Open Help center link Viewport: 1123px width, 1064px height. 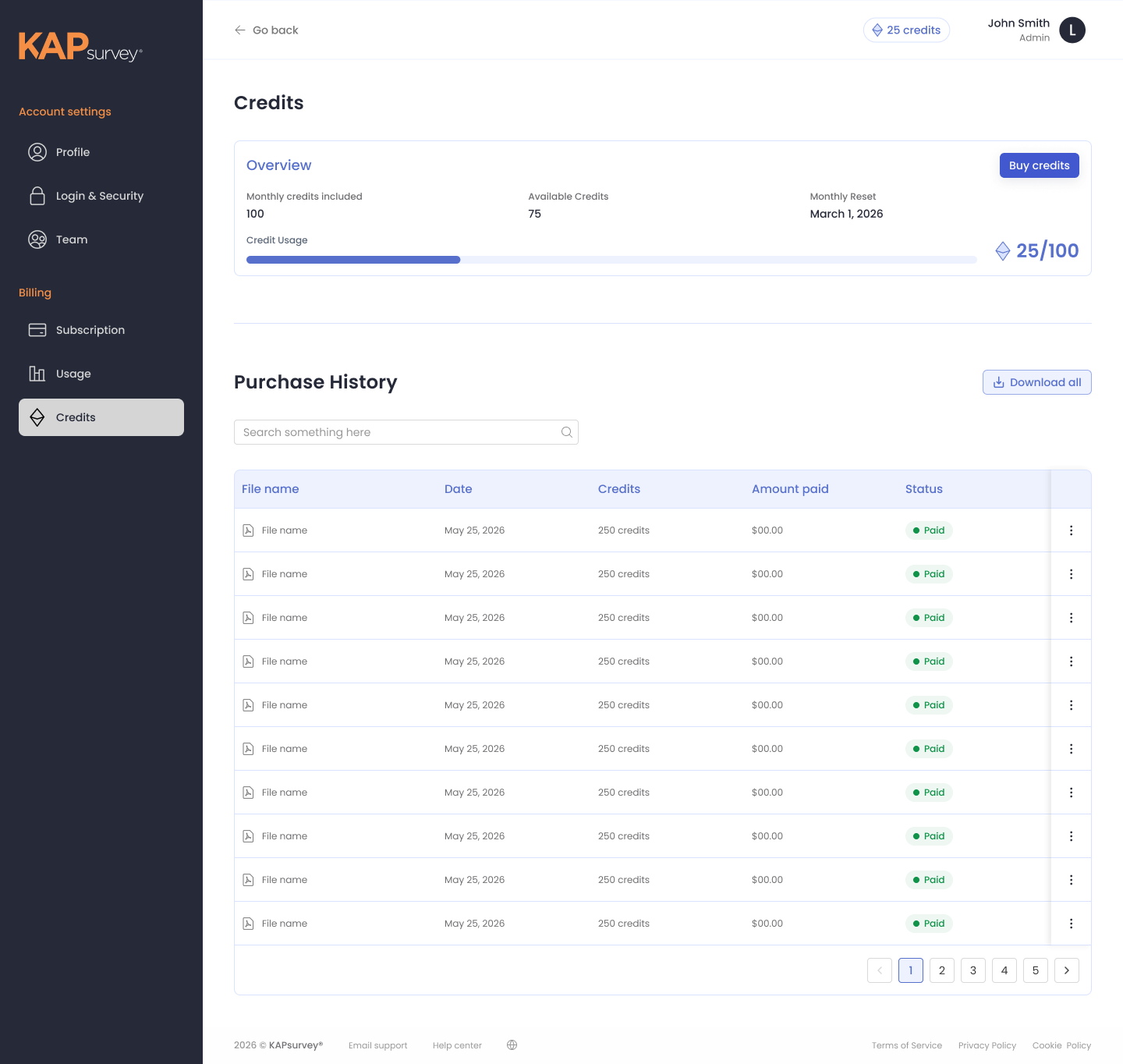457,1045
